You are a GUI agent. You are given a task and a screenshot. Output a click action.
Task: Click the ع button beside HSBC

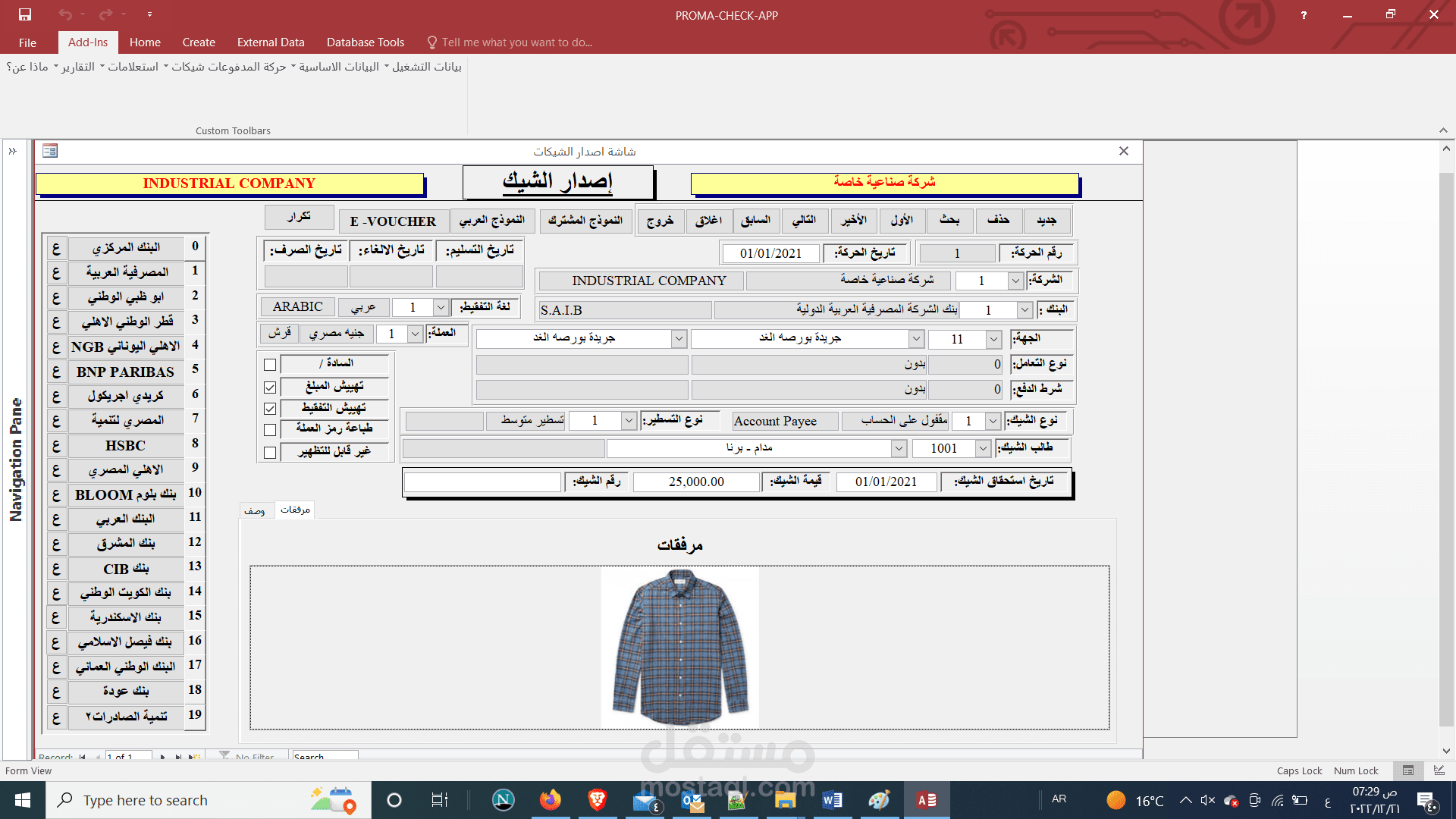tap(56, 445)
